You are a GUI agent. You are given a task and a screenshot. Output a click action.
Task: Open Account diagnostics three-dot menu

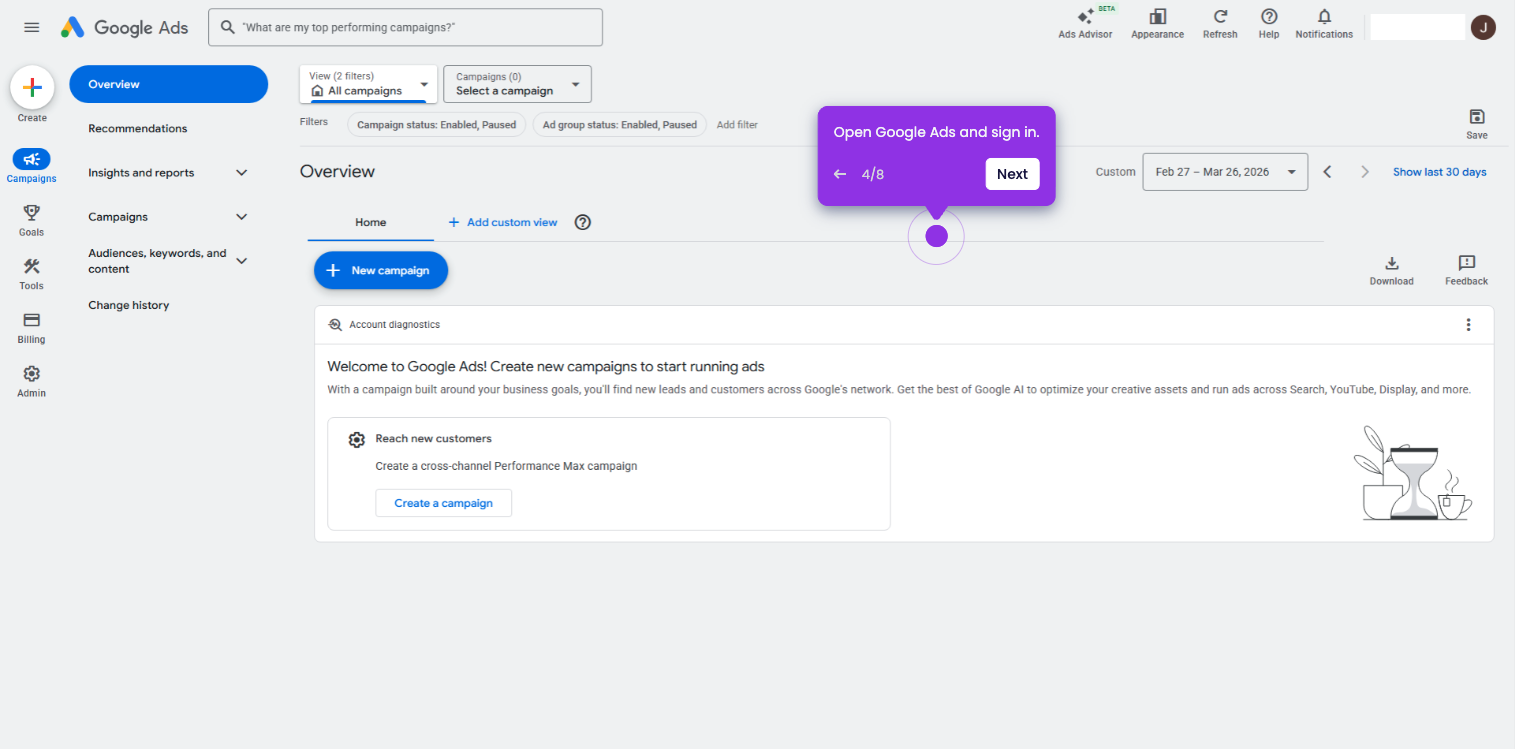point(1468,325)
